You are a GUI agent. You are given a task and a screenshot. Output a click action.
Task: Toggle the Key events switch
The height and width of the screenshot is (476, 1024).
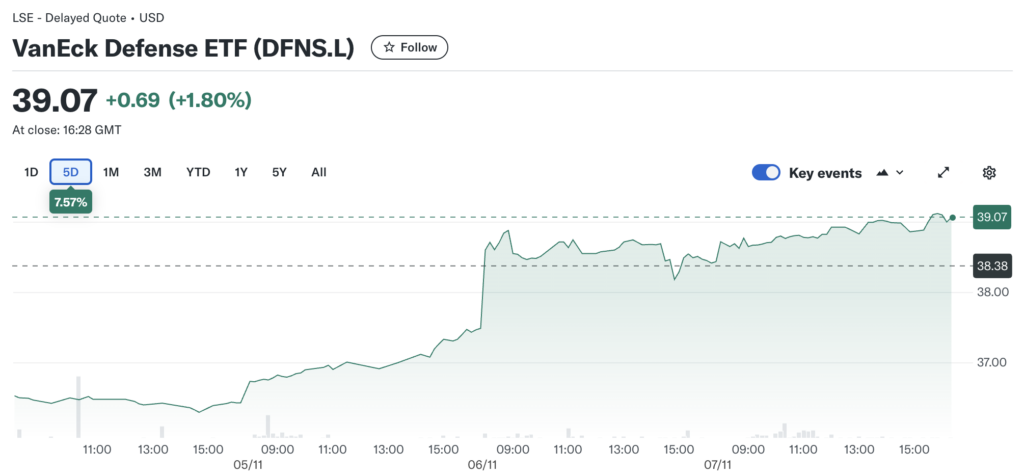coord(766,173)
